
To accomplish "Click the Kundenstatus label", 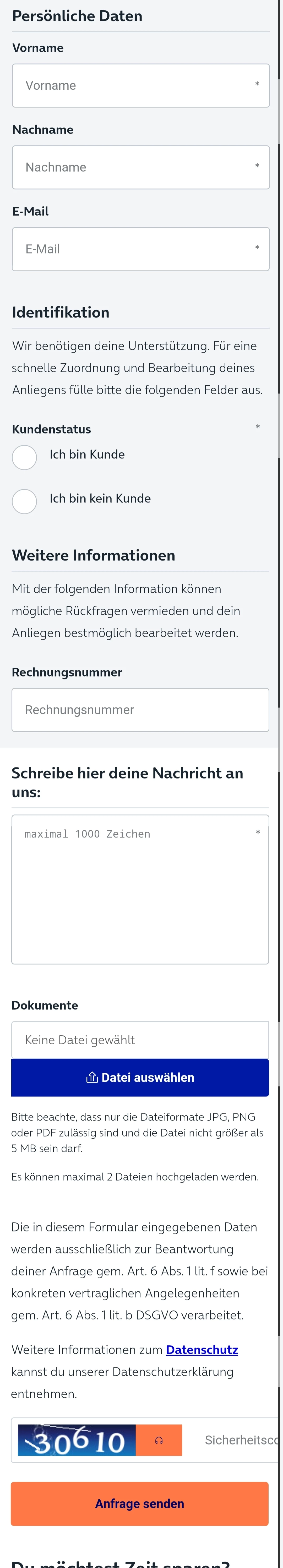I will point(52,429).
